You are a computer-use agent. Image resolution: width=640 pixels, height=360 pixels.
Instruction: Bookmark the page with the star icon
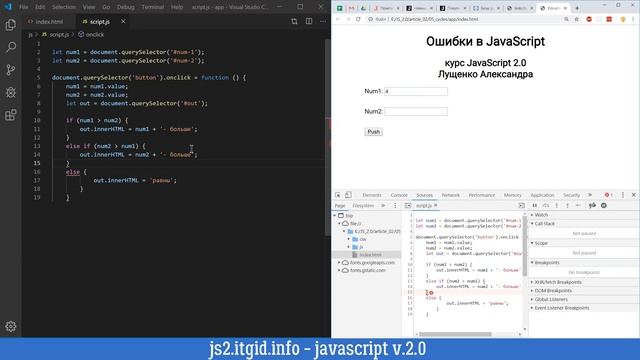[x=577, y=19]
